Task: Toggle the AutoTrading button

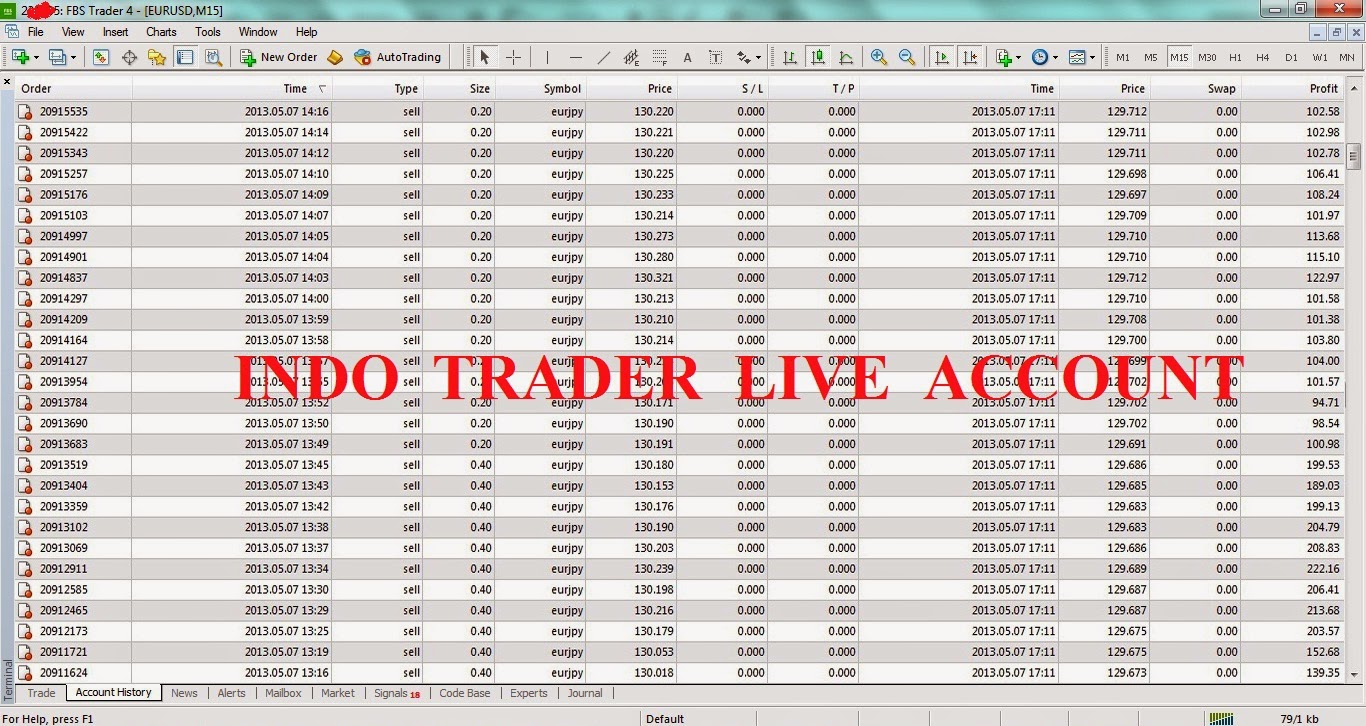Action: point(398,57)
